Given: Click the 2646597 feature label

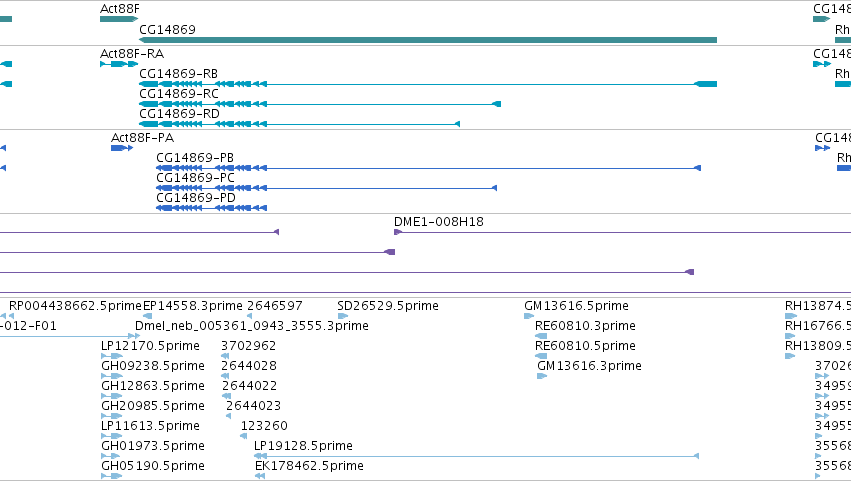Looking at the screenshot, I should 275,306.
